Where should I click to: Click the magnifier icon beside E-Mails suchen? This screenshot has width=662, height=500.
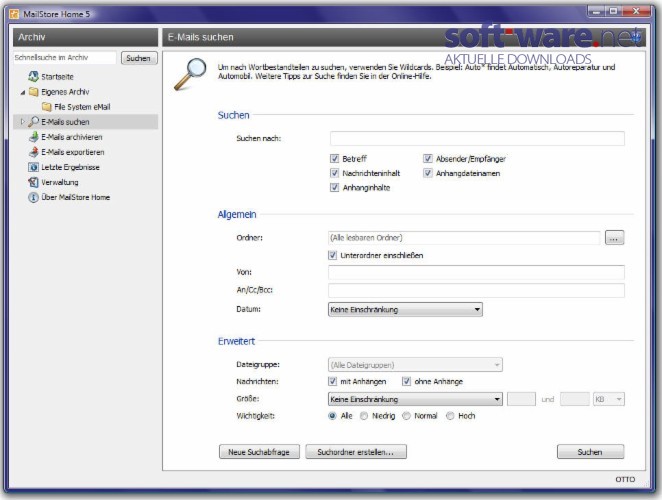tap(33, 122)
